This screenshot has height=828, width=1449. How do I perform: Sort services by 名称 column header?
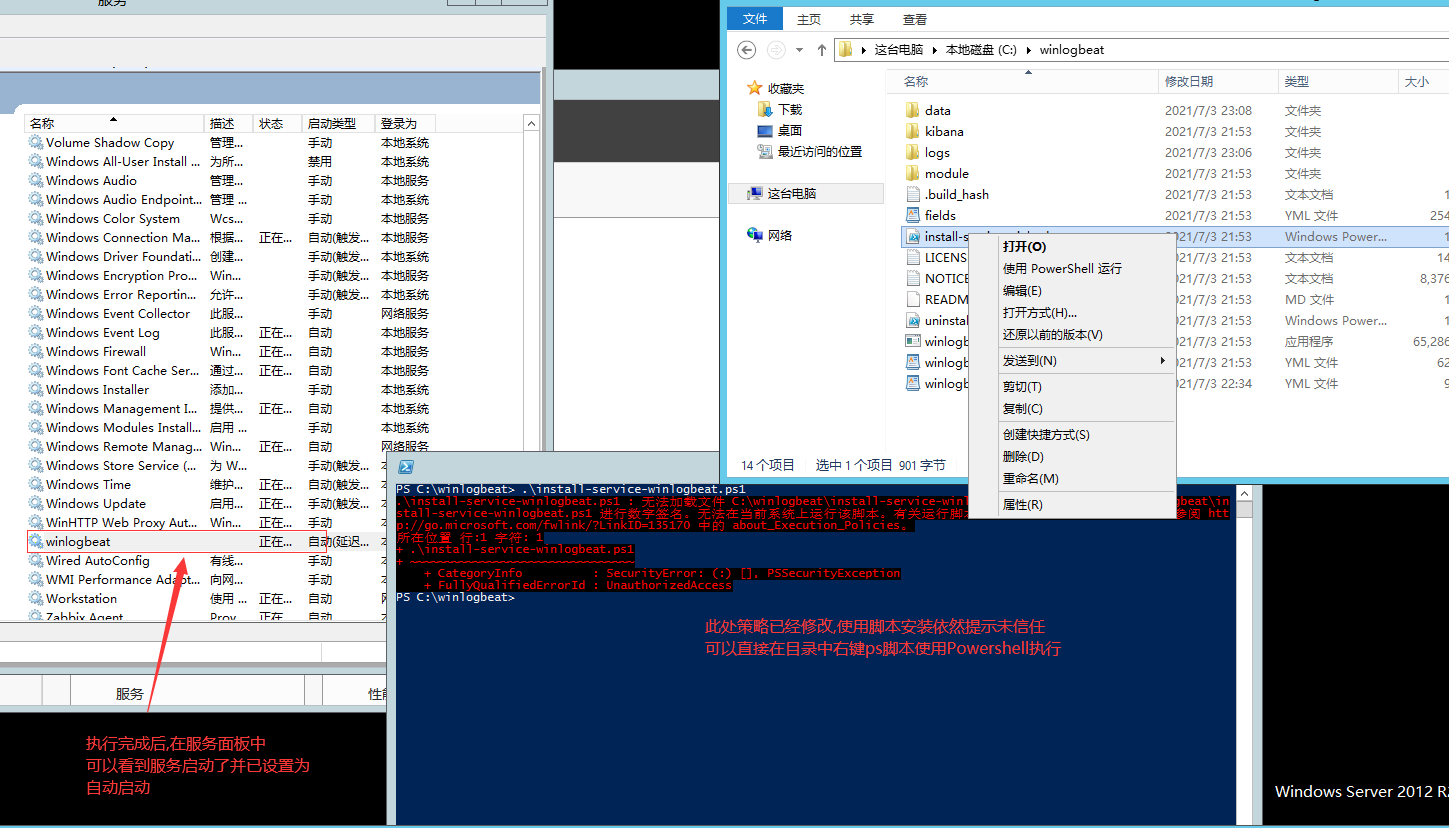[115, 123]
